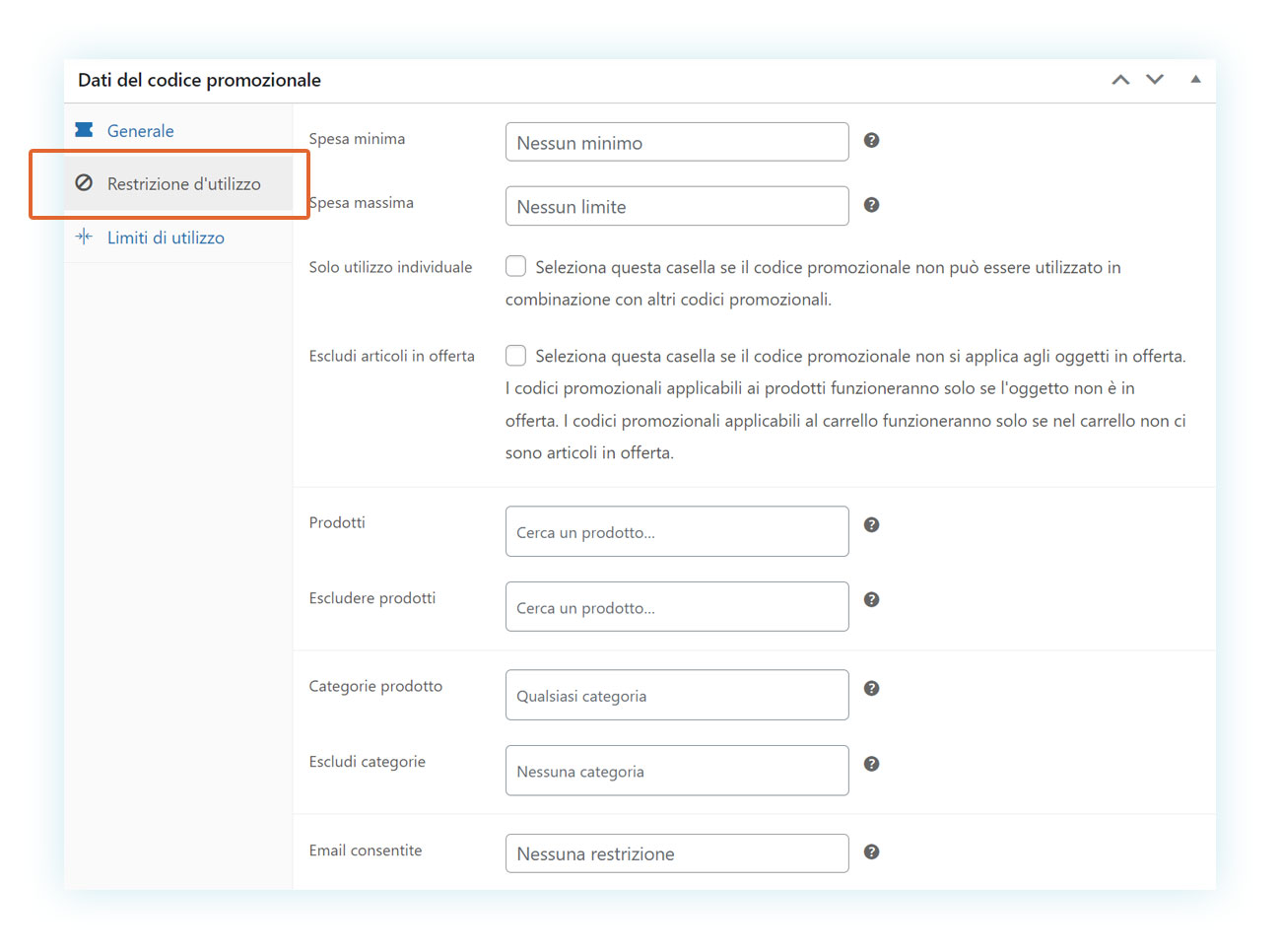Viewport: 1281px width, 952px height.
Task: Open the Categorie prodotto selector
Action: click(677, 695)
